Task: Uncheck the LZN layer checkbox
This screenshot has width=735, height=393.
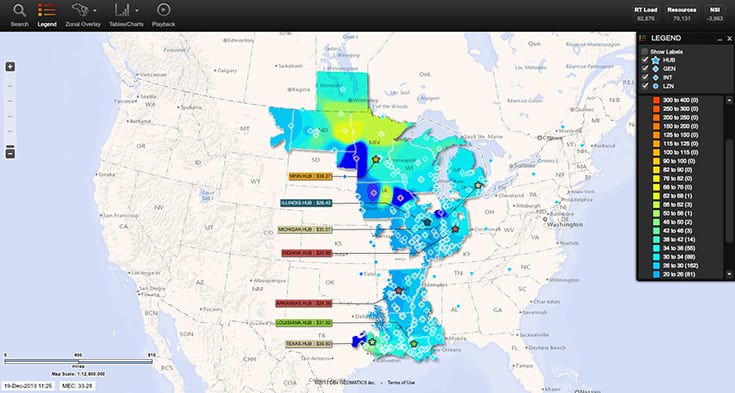Action: [x=645, y=86]
